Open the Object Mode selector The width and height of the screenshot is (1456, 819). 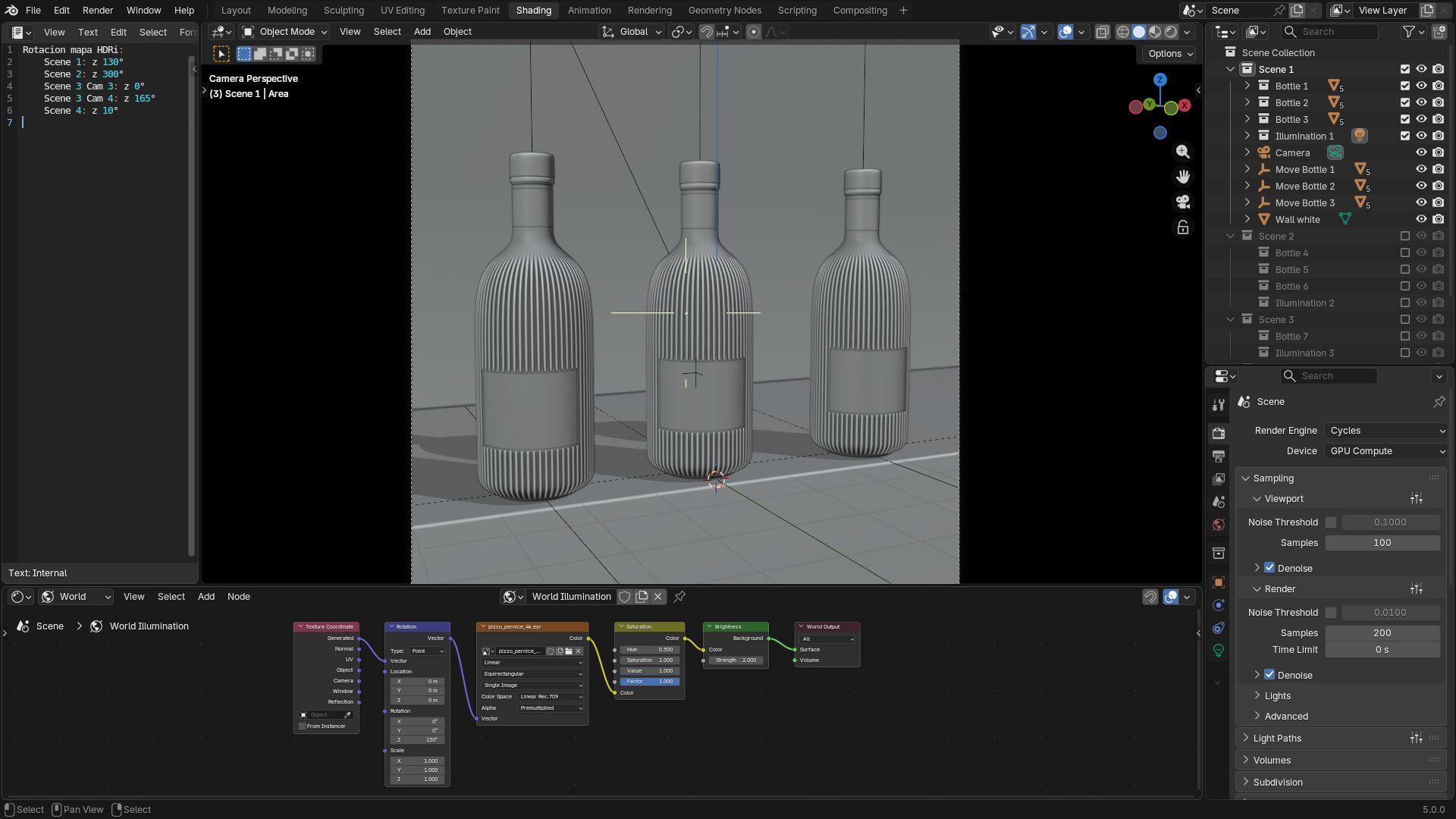(x=284, y=32)
